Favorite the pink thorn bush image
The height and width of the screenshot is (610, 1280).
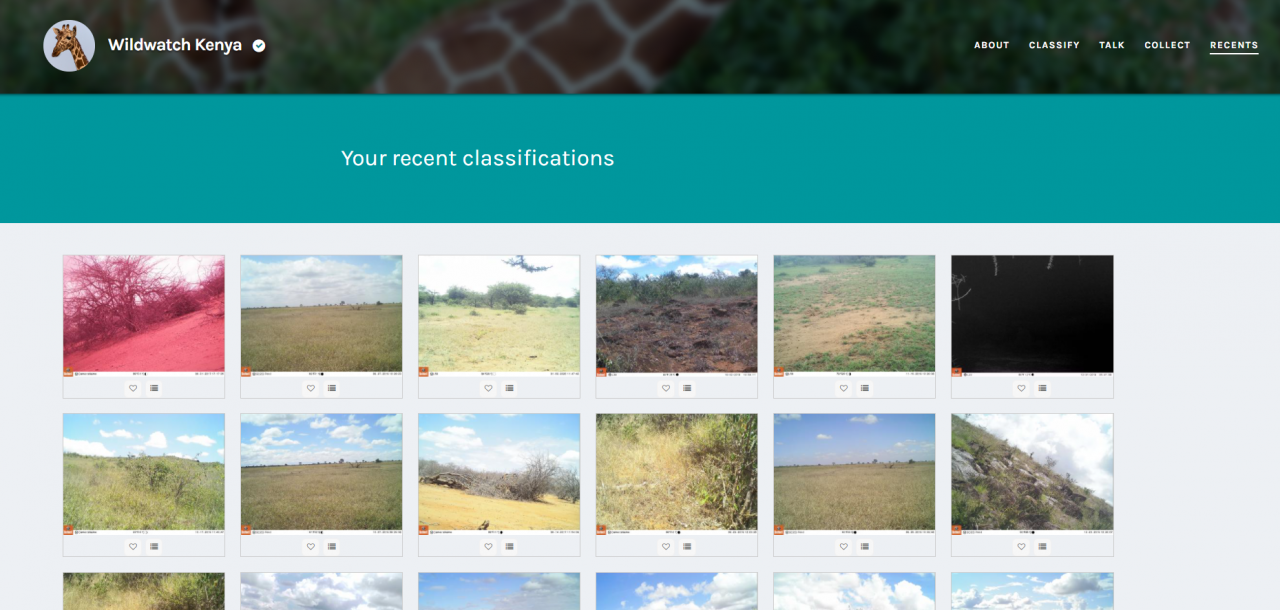pyautogui.click(x=133, y=388)
